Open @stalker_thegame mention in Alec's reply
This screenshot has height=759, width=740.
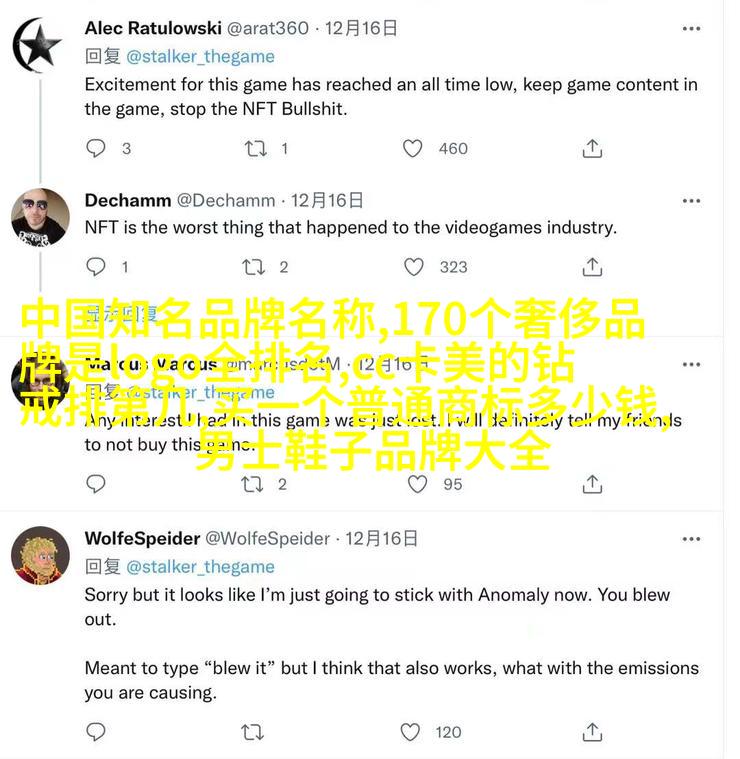click(x=200, y=57)
